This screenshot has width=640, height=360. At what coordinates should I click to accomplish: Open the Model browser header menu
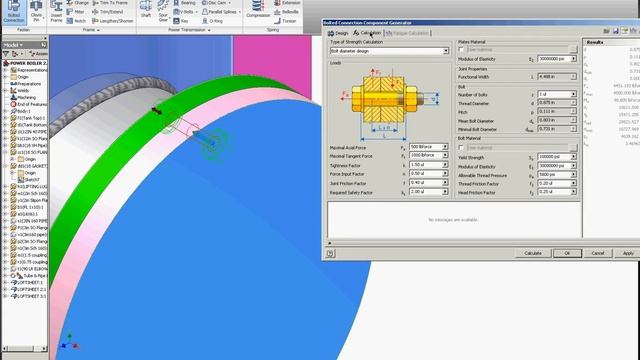point(13,45)
